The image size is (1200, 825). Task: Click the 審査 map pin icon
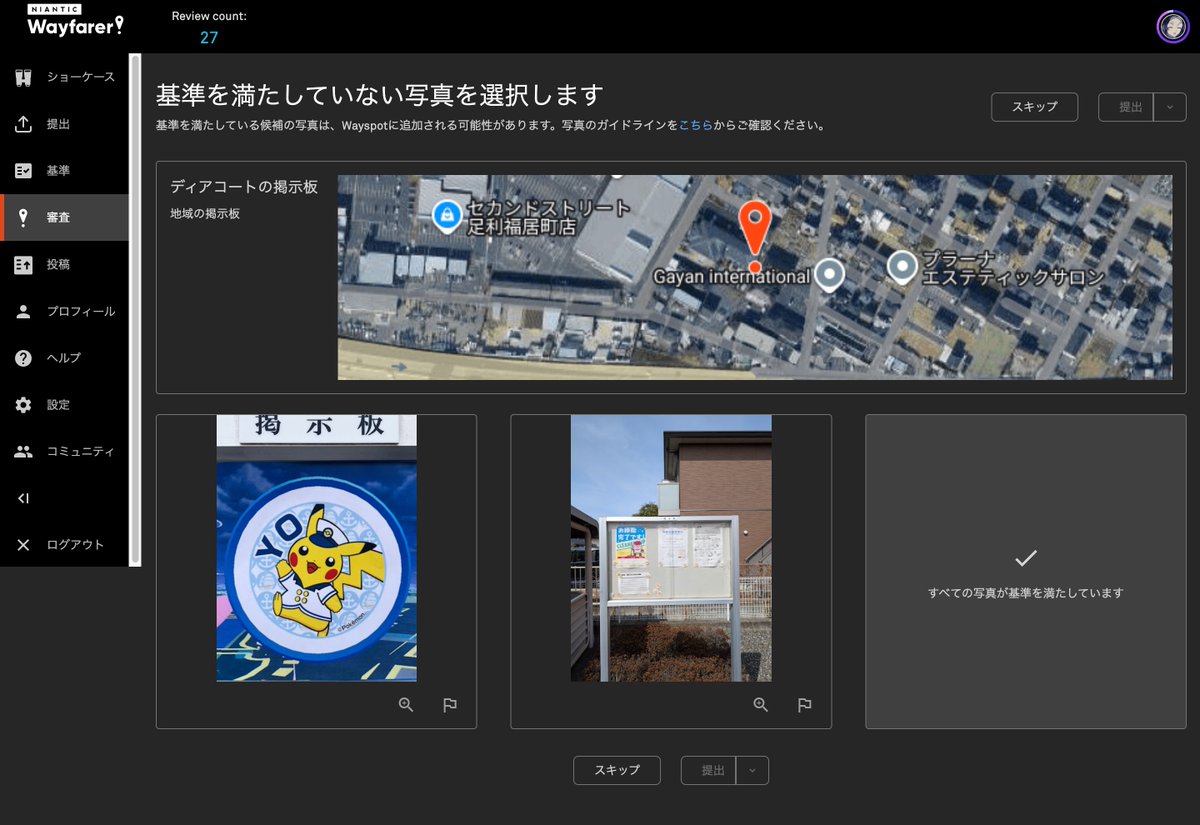(x=24, y=217)
